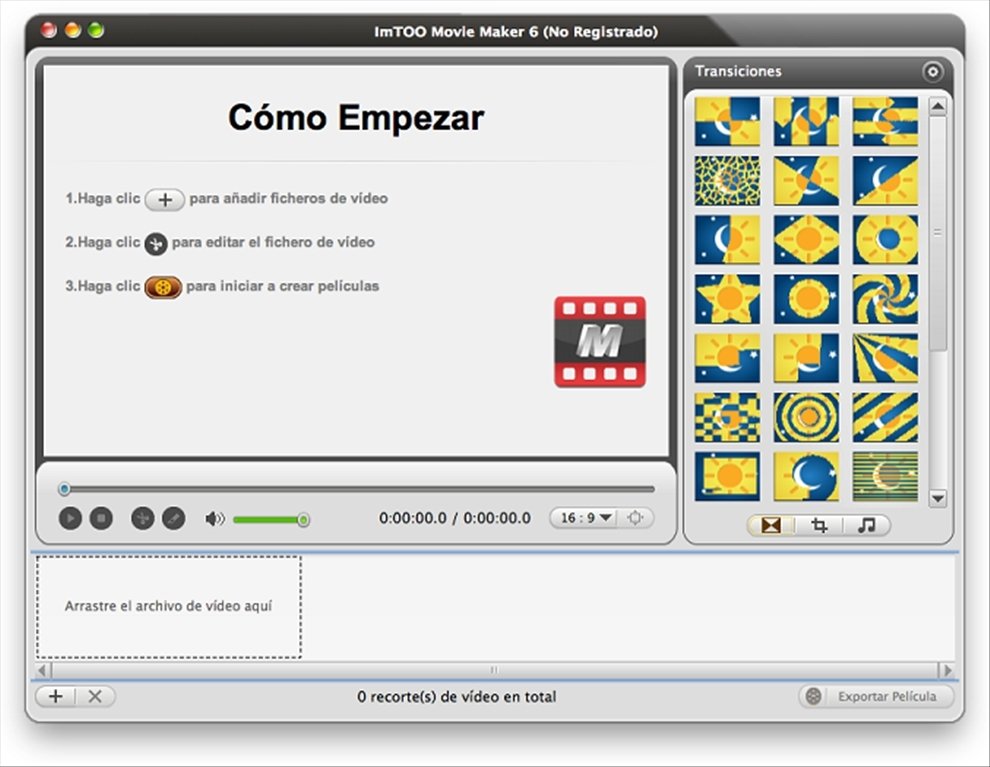Open Transiciones panel settings gear
The width and height of the screenshot is (990, 767).
pos(933,71)
